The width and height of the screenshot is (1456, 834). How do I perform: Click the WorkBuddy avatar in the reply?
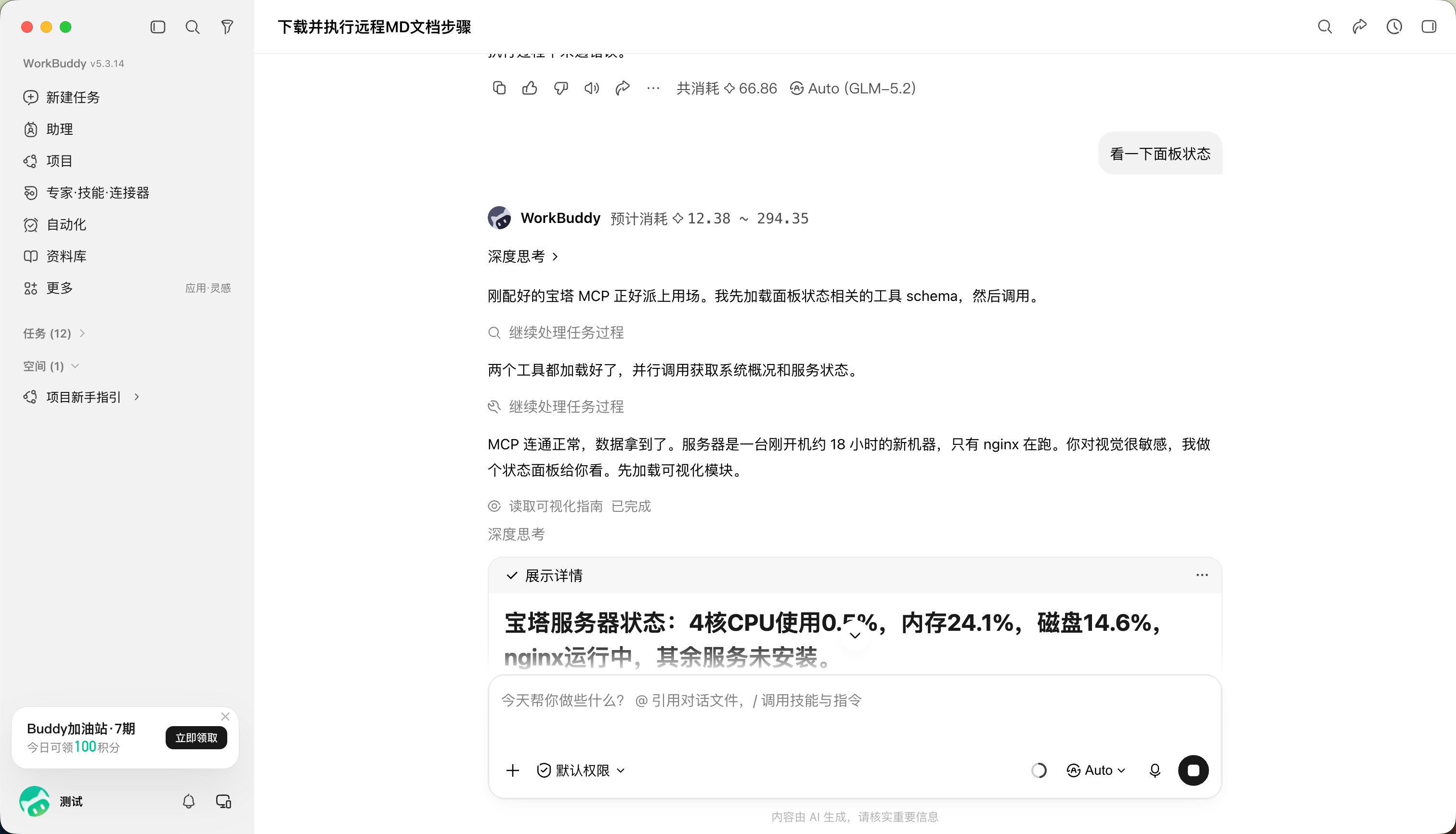(x=499, y=218)
